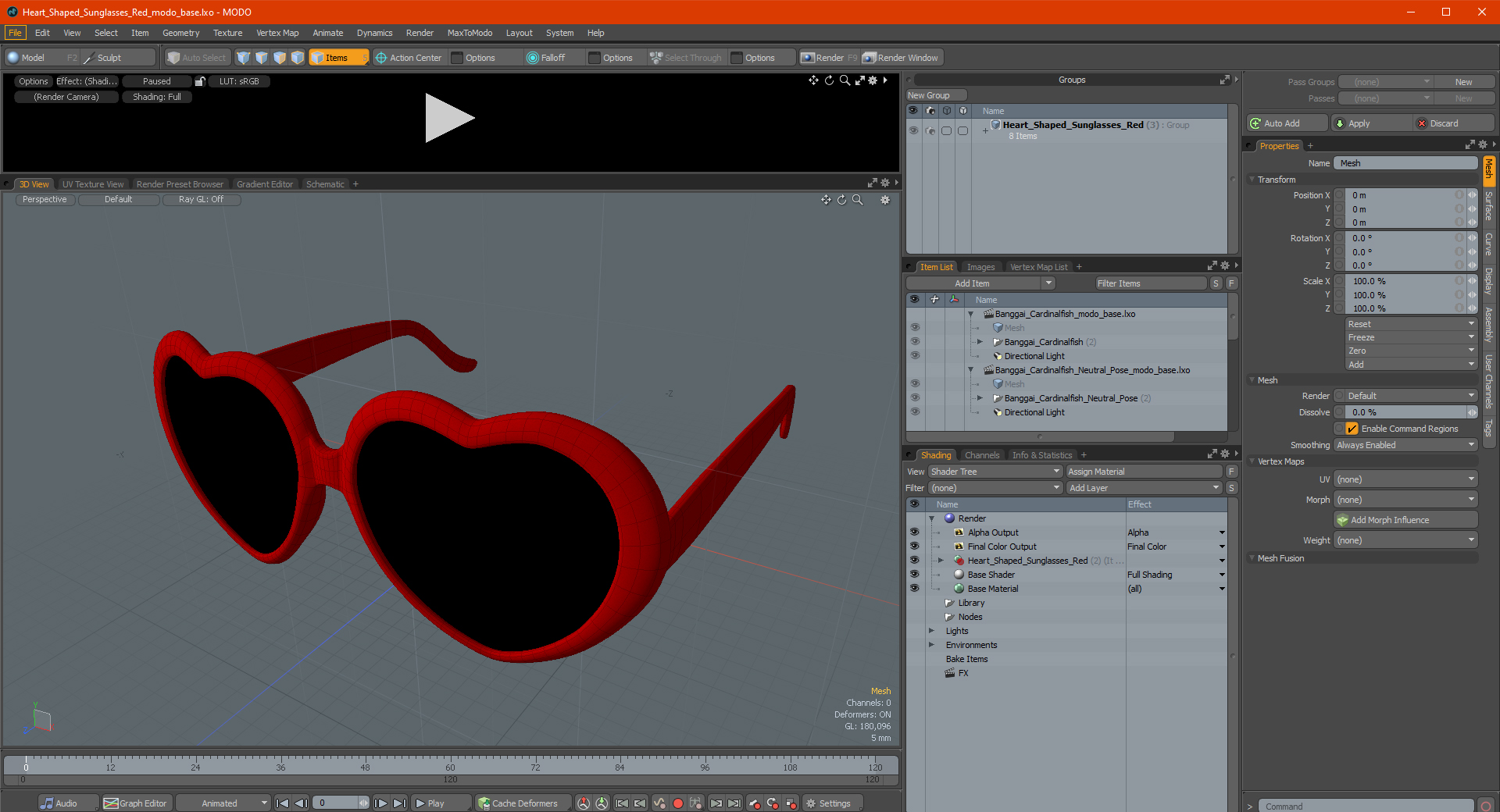Open the Texture menu
Image resolution: width=1500 pixels, height=812 pixels.
(227, 33)
